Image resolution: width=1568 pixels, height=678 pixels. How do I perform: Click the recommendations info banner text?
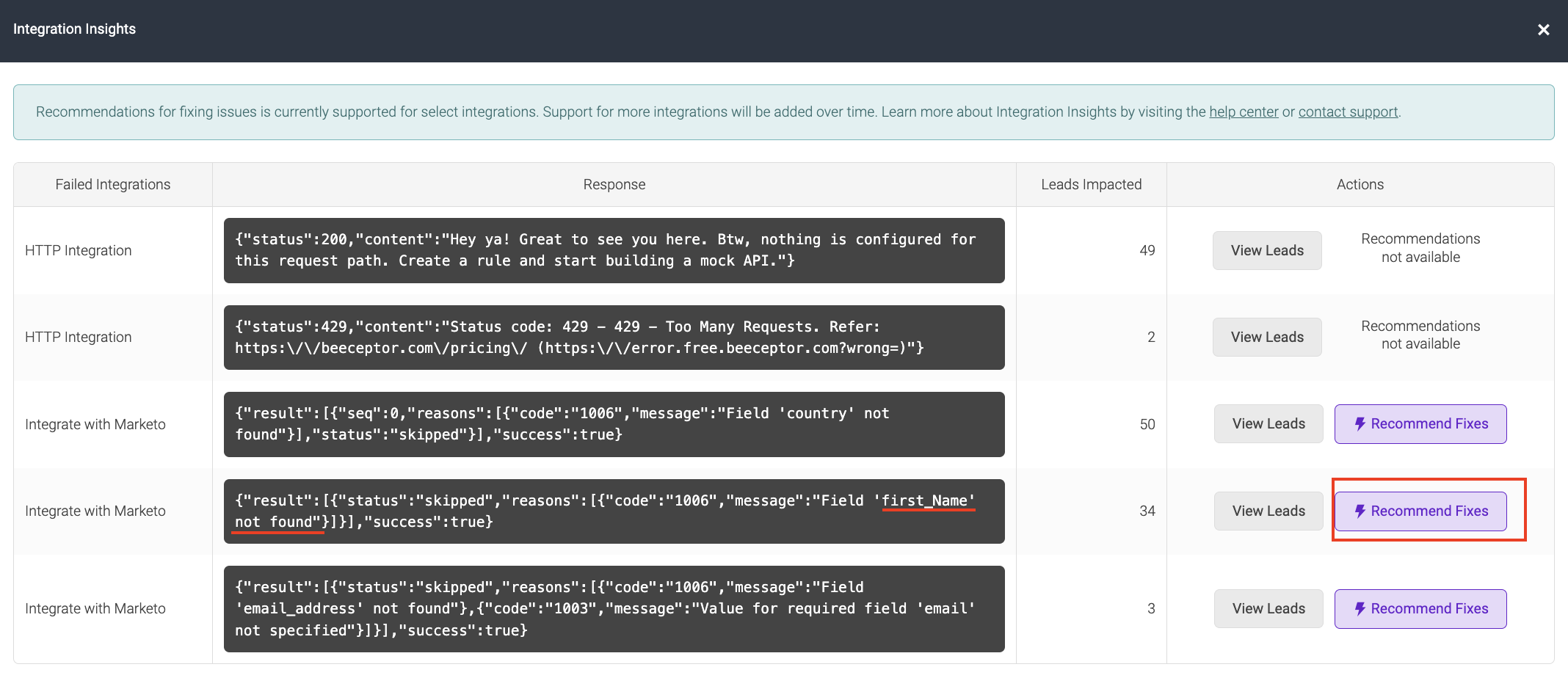718,112
